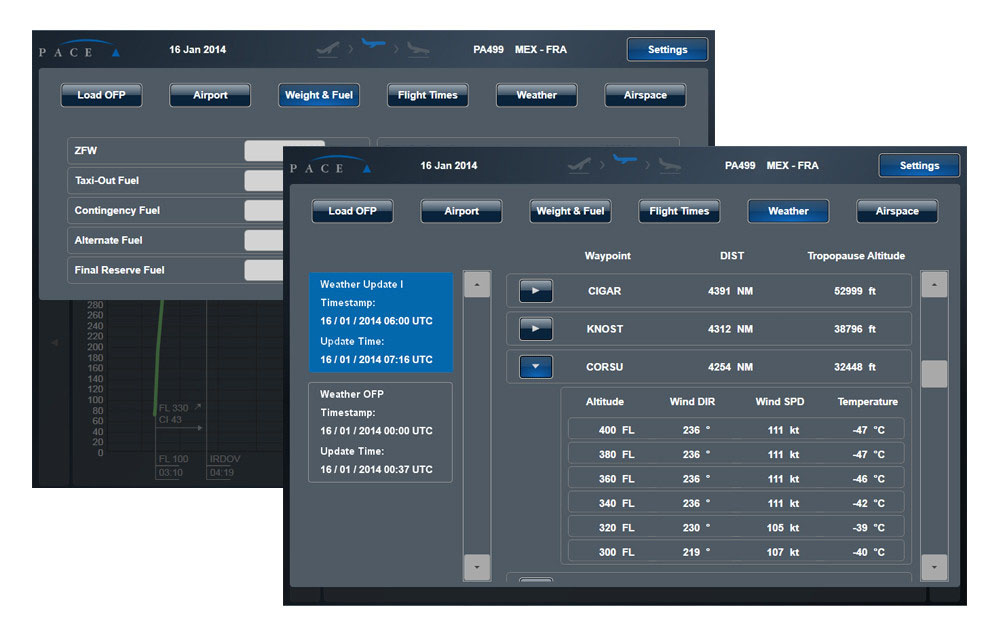Open Settings in the back window
1000x622 pixels.
point(667,49)
